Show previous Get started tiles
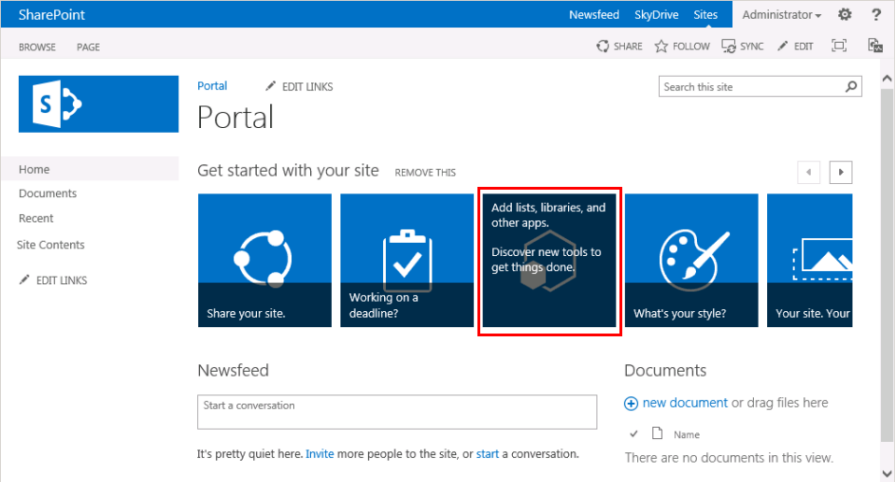Image resolution: width=895 pixels, height=482 pixels. pos(808,172)
